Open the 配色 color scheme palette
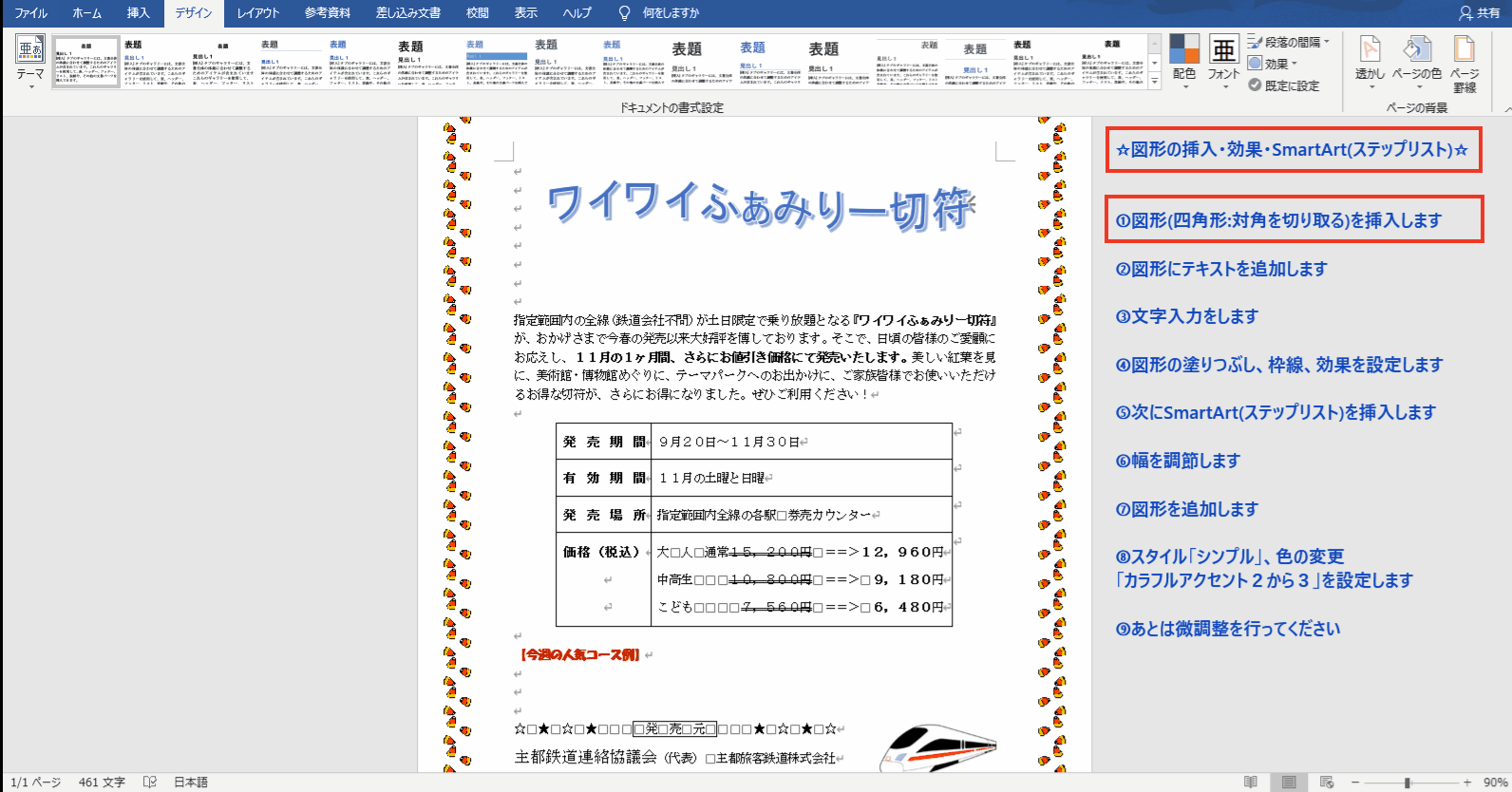The width and height of the screenshot is (1512, 792). point(1184,59)
